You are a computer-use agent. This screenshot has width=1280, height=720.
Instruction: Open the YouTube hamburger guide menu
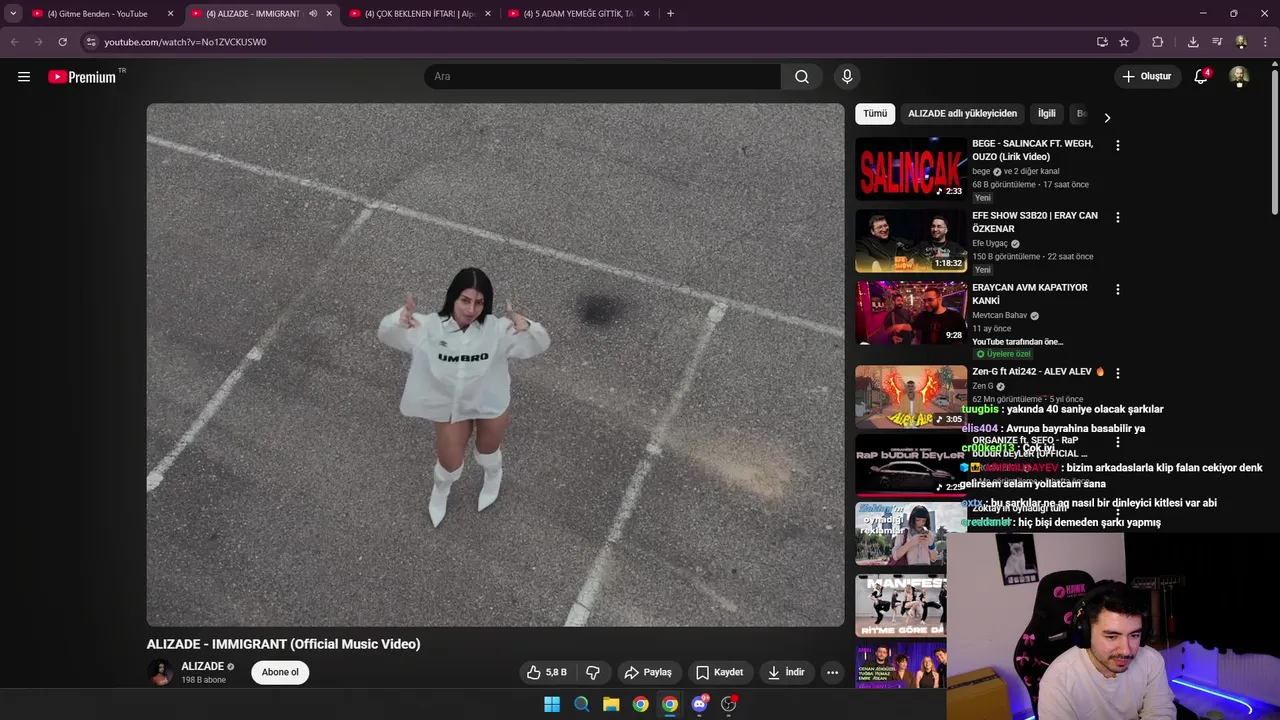pyautogui.click(x=24, y=76)
